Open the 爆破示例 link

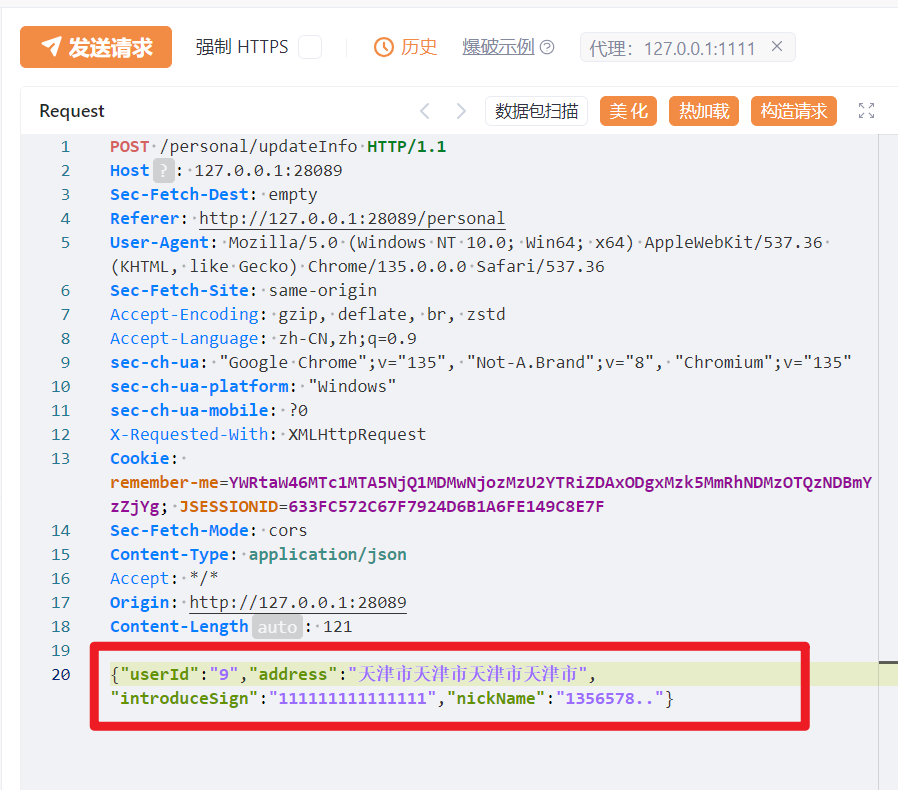[498, 47]
